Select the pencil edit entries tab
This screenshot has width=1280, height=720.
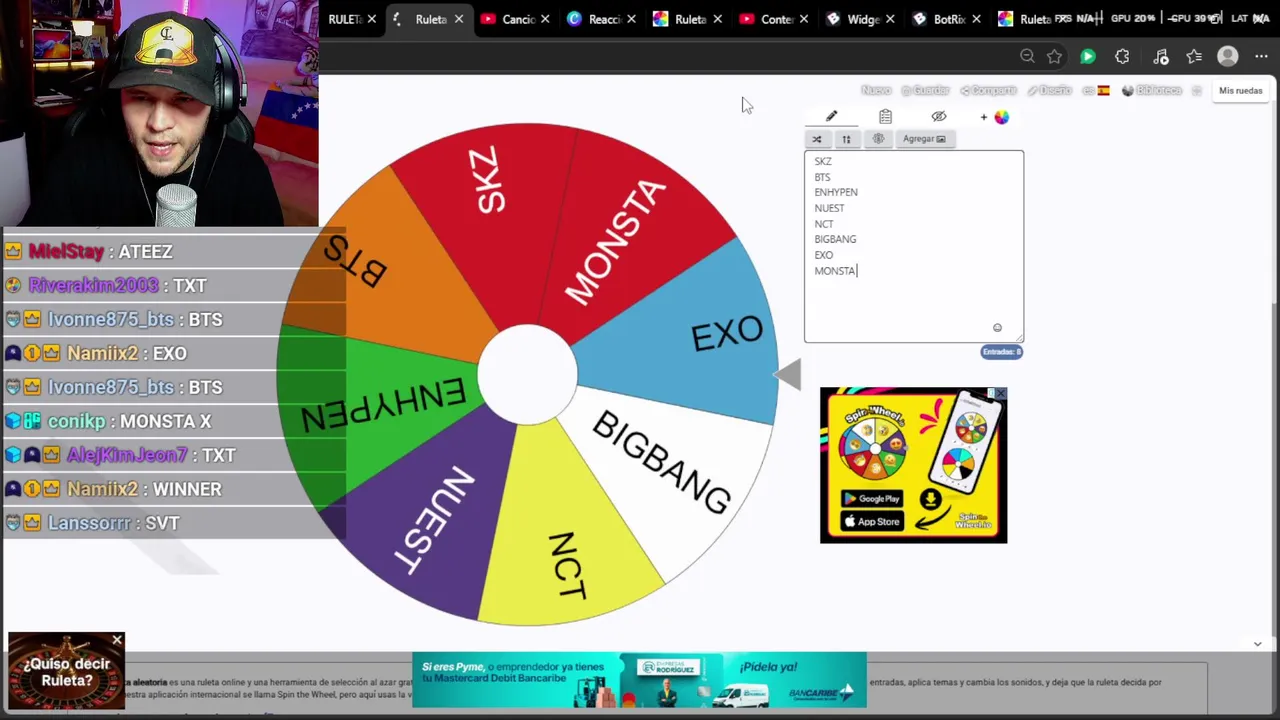tap(831, 116)
